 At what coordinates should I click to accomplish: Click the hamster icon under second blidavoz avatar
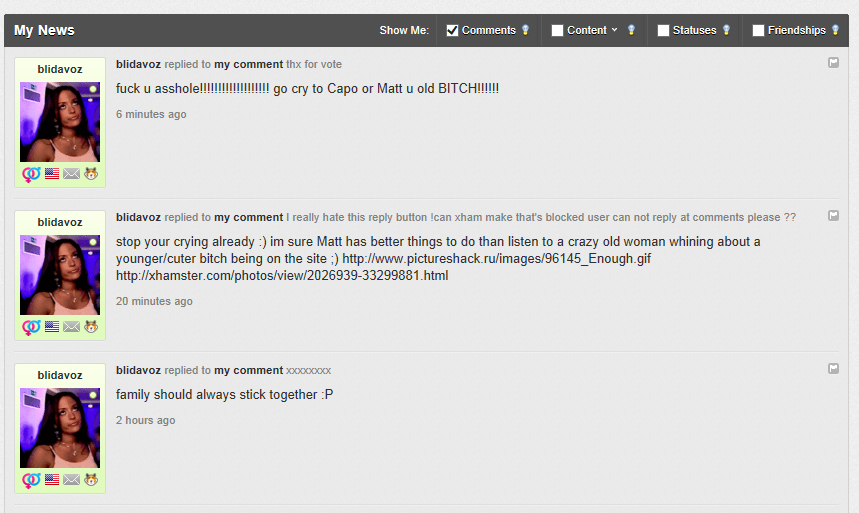(91, 327)
